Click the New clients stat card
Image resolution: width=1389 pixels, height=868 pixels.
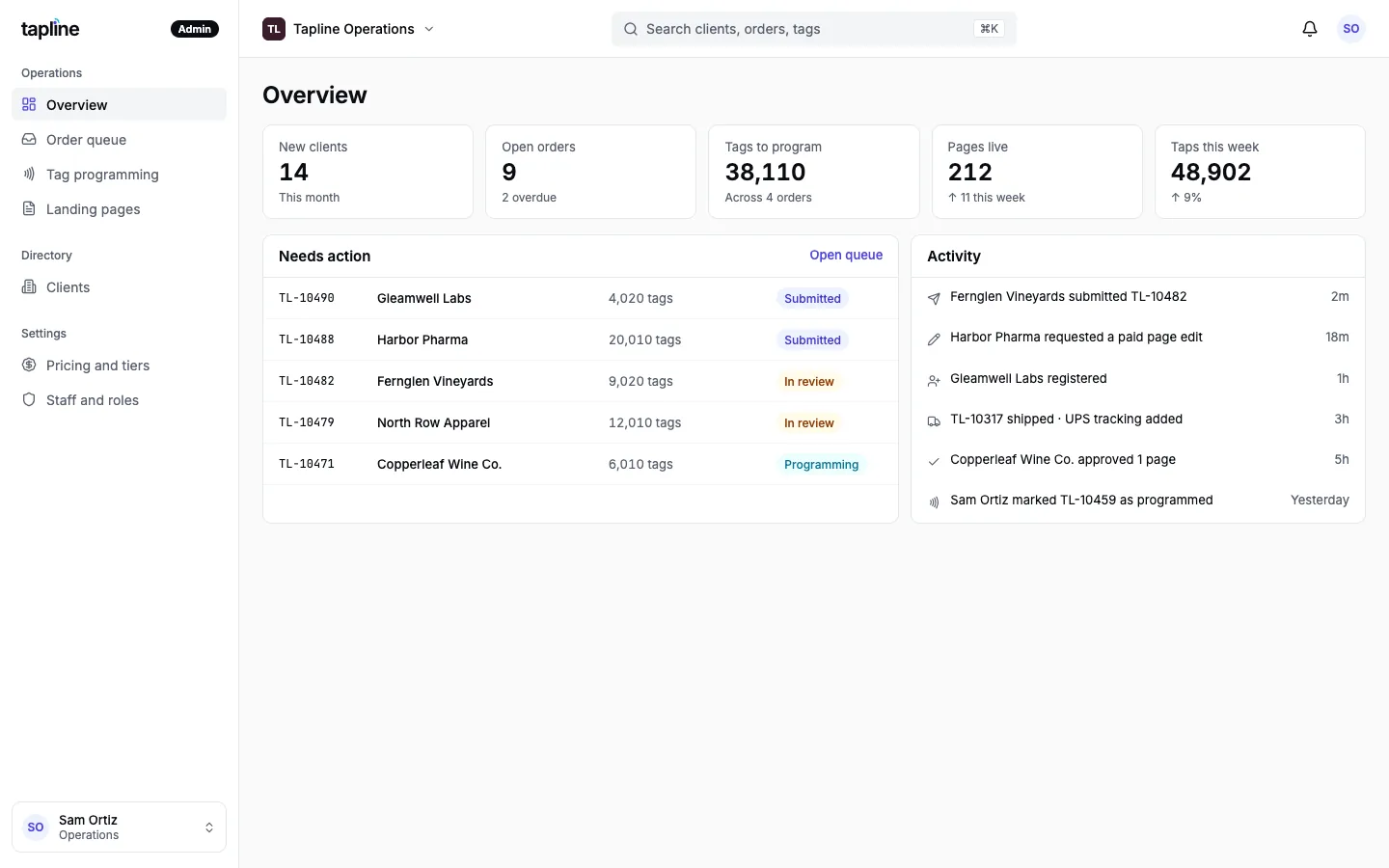pyautogui.click(x=368, y=172)
